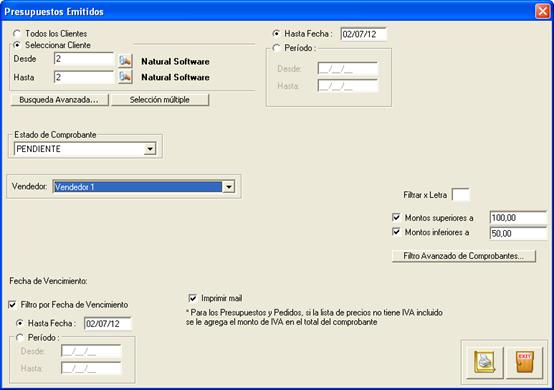Click Natural Software name beside Desde
The image size is (554, 390).
175,61
